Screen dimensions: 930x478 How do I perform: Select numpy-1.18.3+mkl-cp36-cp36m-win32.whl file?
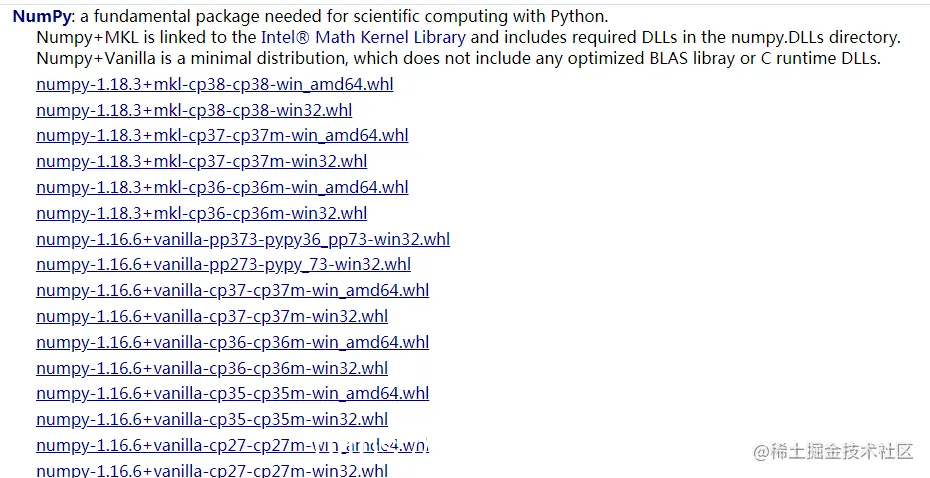coord(201,213)
